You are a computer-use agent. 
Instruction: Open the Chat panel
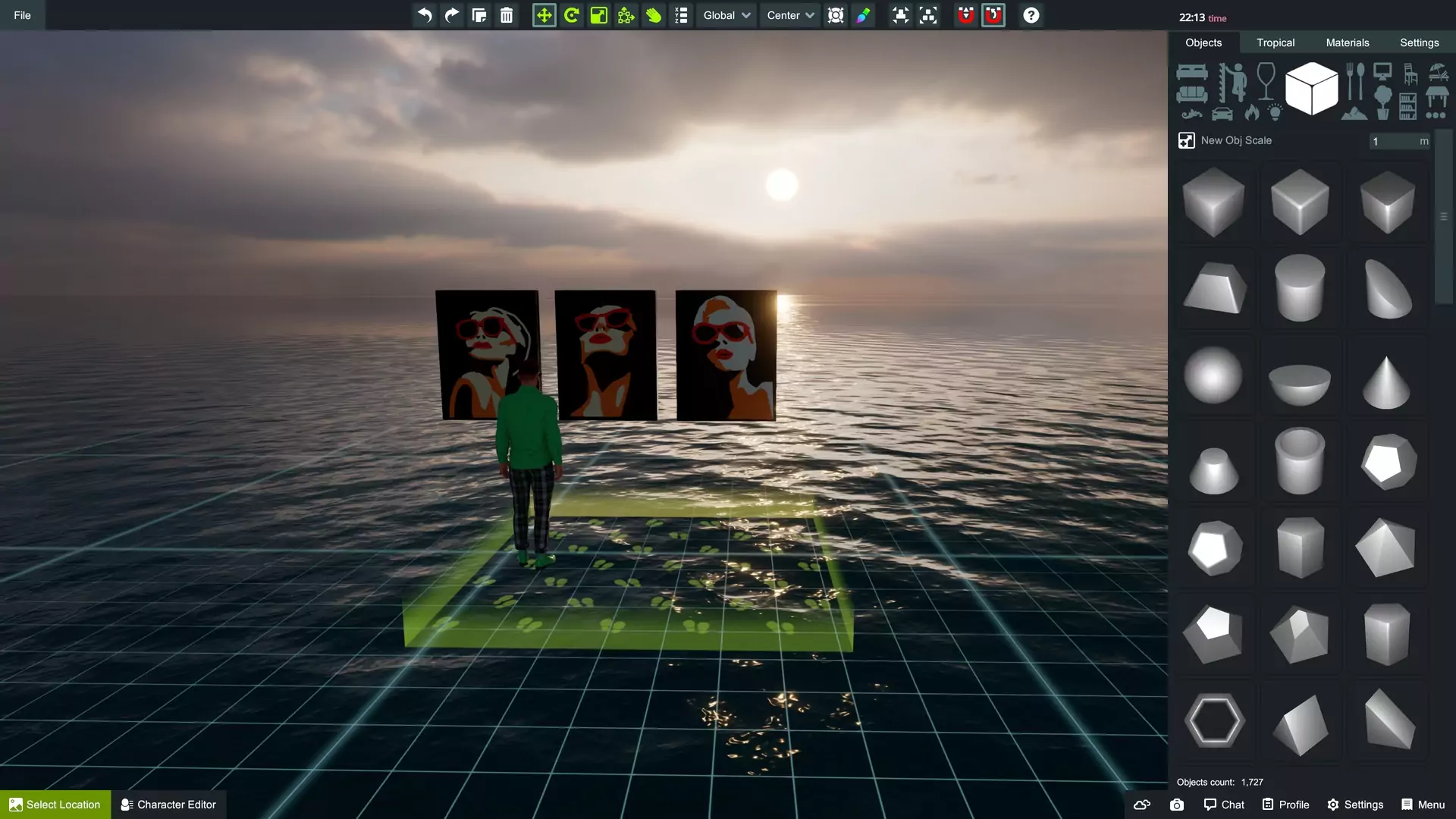click(1224, 805)
